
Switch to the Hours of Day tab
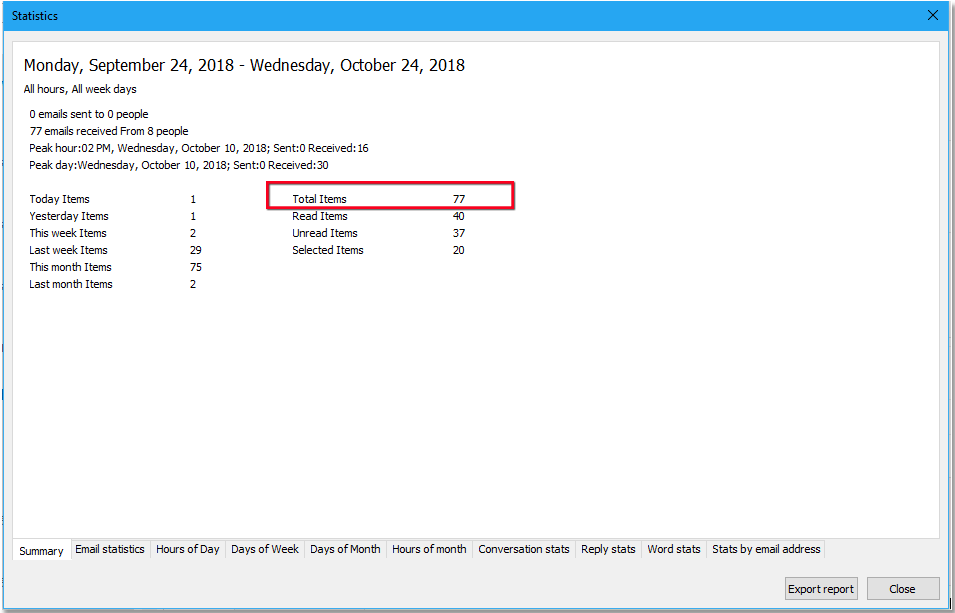(188, 549)
